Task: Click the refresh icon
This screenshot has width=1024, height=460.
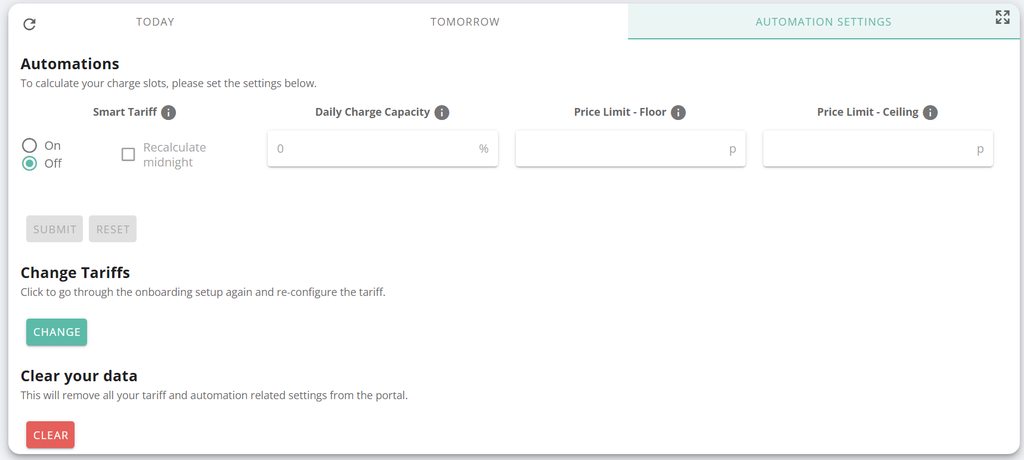Action: tap(29, 23)
